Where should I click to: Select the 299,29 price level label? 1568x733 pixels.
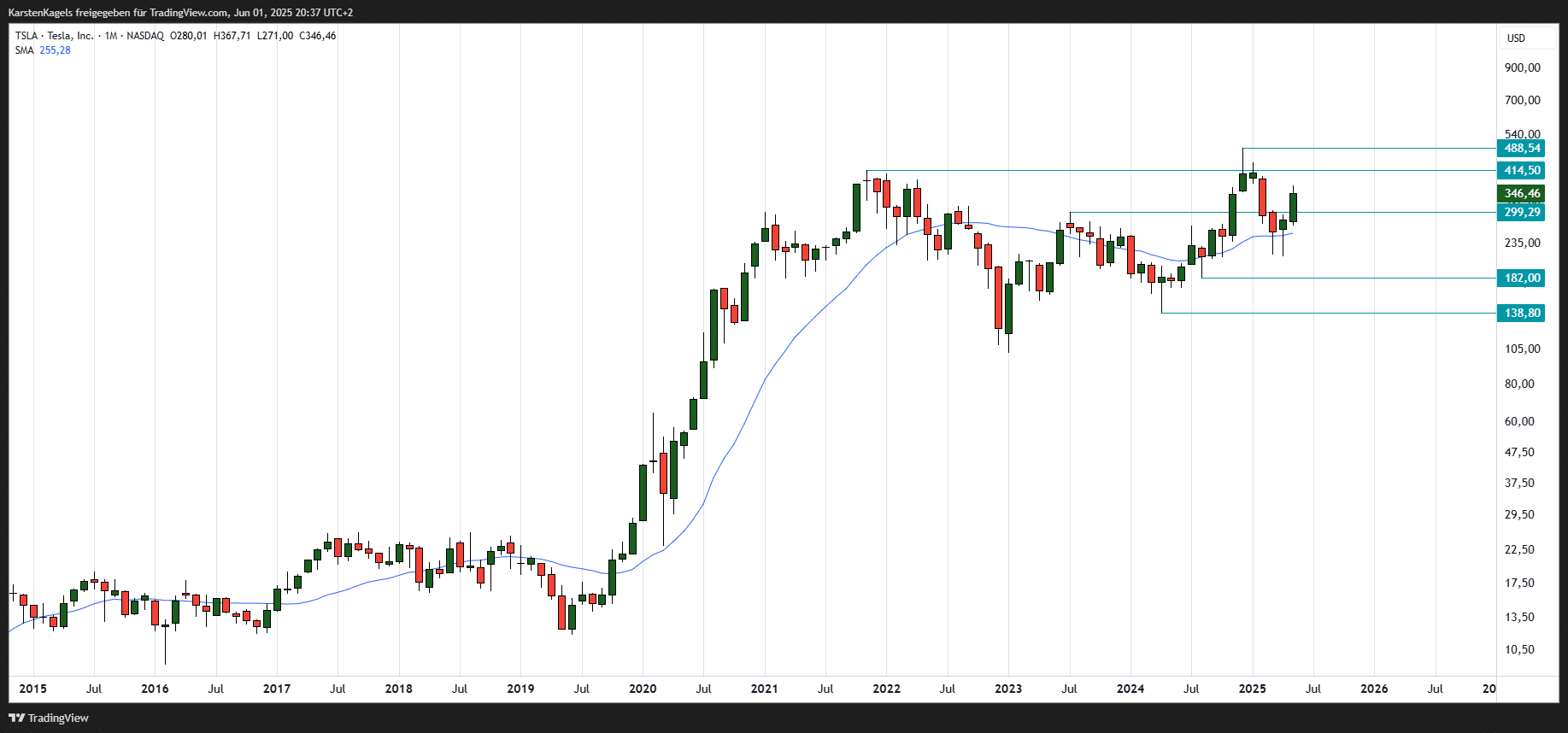tap(1521, 212)
